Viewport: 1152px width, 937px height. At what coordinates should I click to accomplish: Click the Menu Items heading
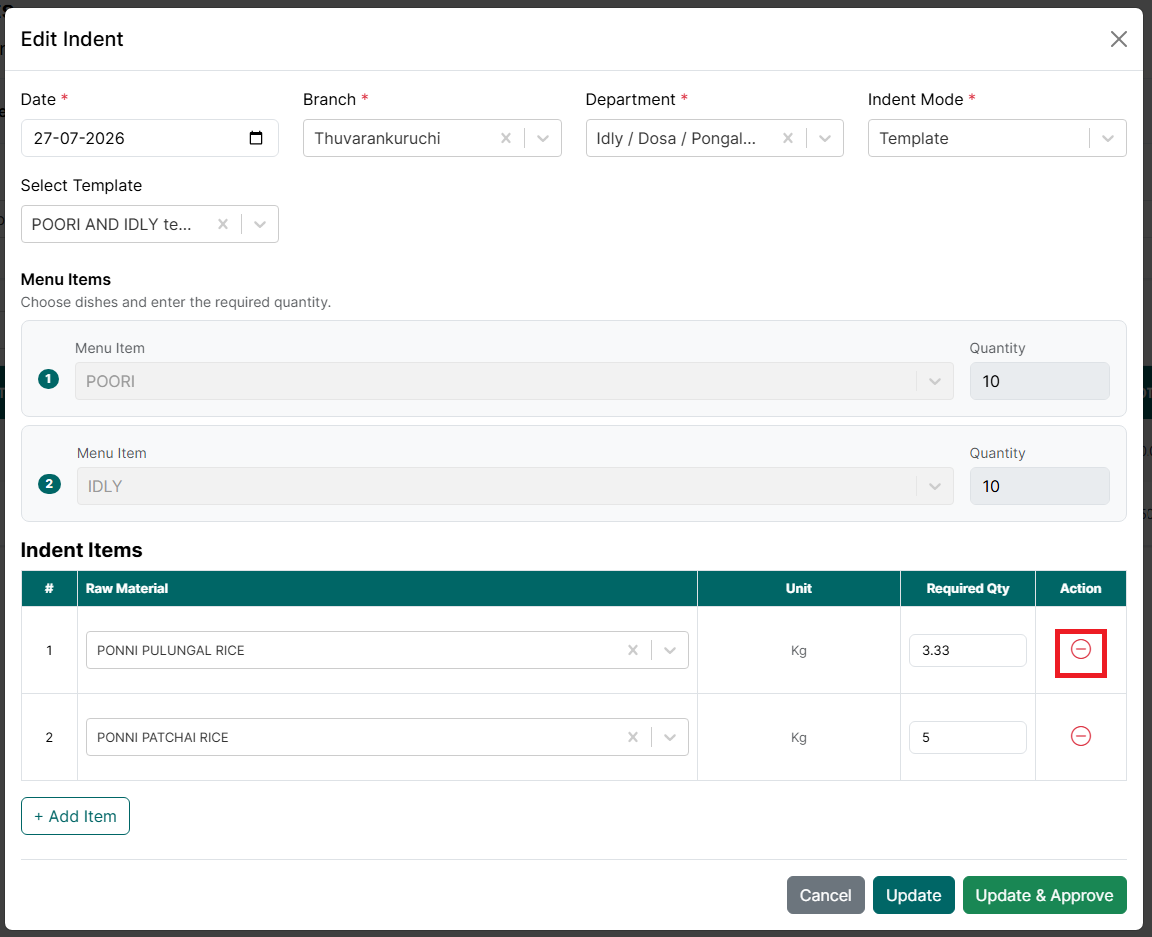click(65, 279)
